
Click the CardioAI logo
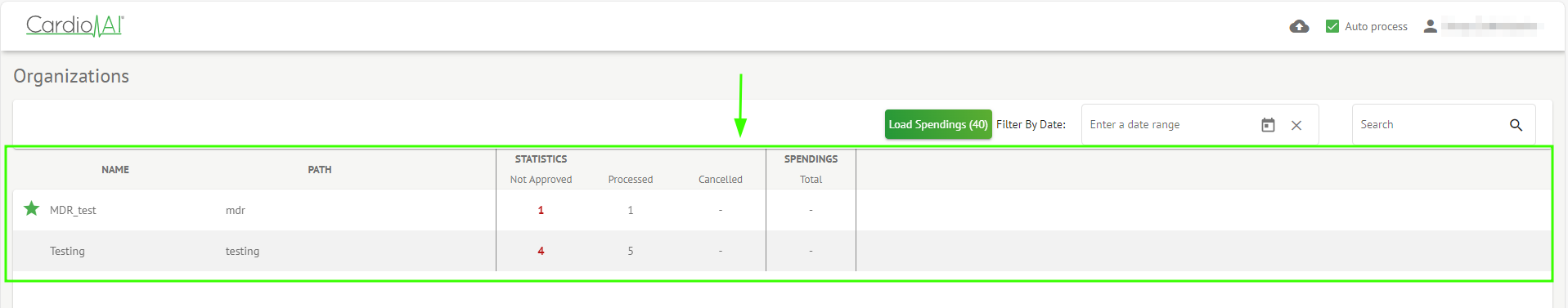coord(75,26)
